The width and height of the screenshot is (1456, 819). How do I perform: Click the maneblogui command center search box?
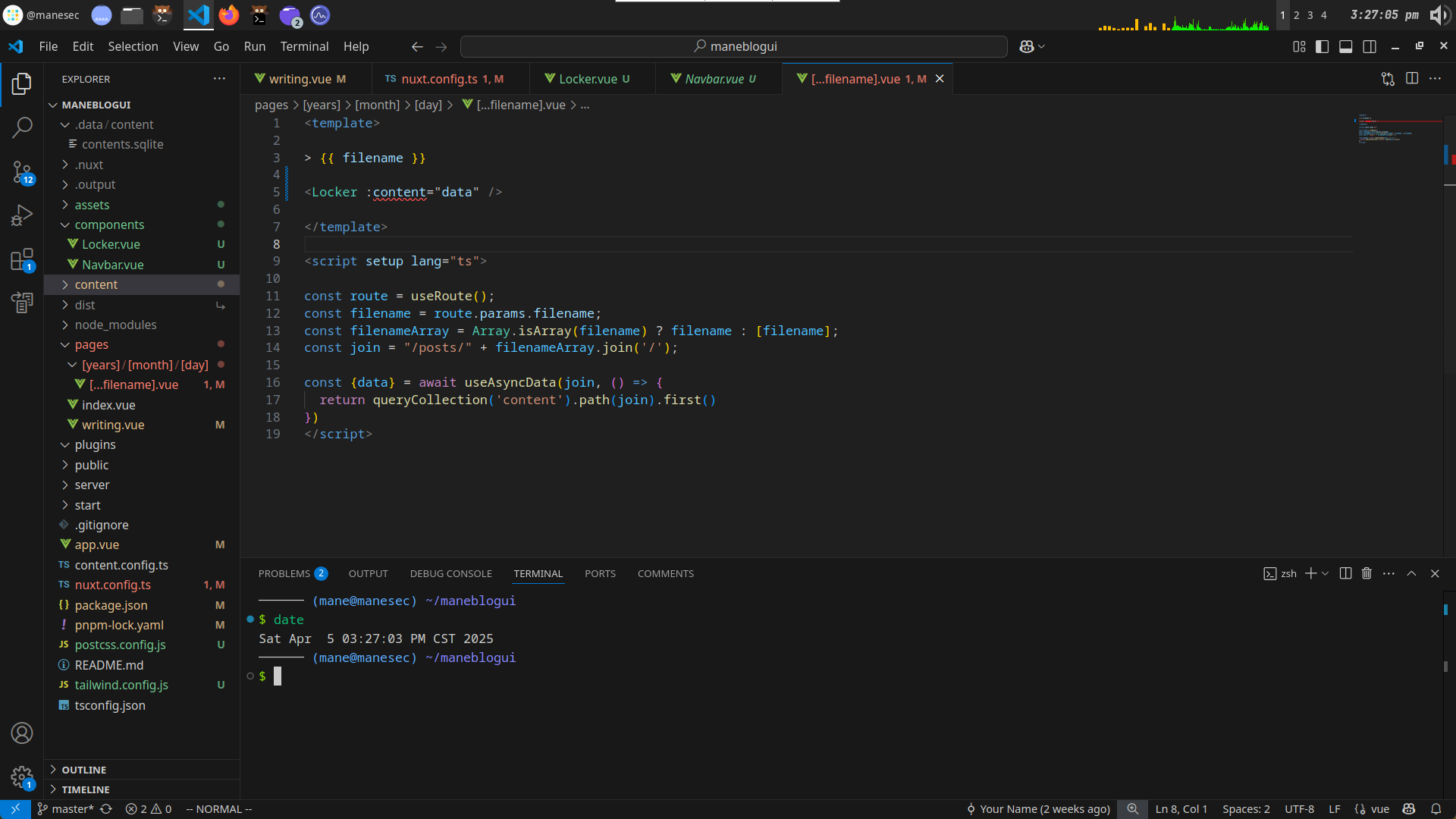tap(734, 47)
